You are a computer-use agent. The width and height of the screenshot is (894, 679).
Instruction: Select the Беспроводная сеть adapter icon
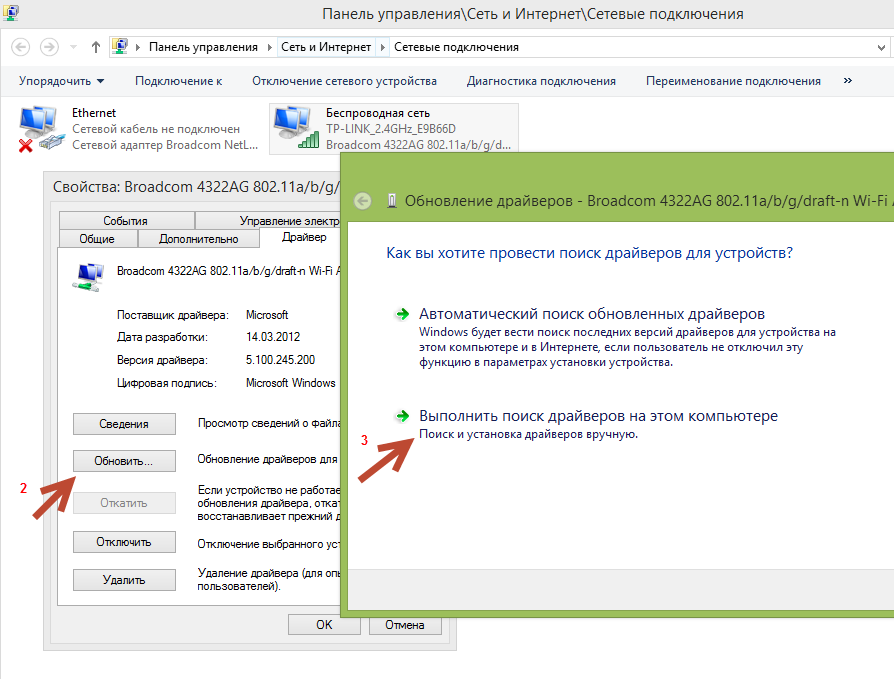click(x=295, y=128)
